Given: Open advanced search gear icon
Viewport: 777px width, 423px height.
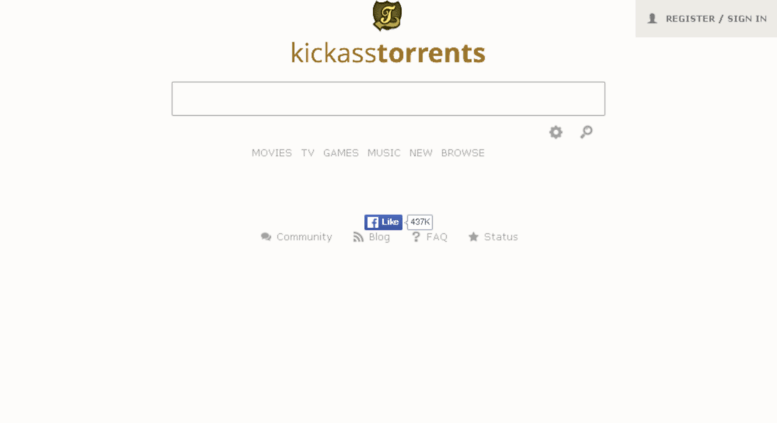Looking at the screenshot, I should (556, 132).
